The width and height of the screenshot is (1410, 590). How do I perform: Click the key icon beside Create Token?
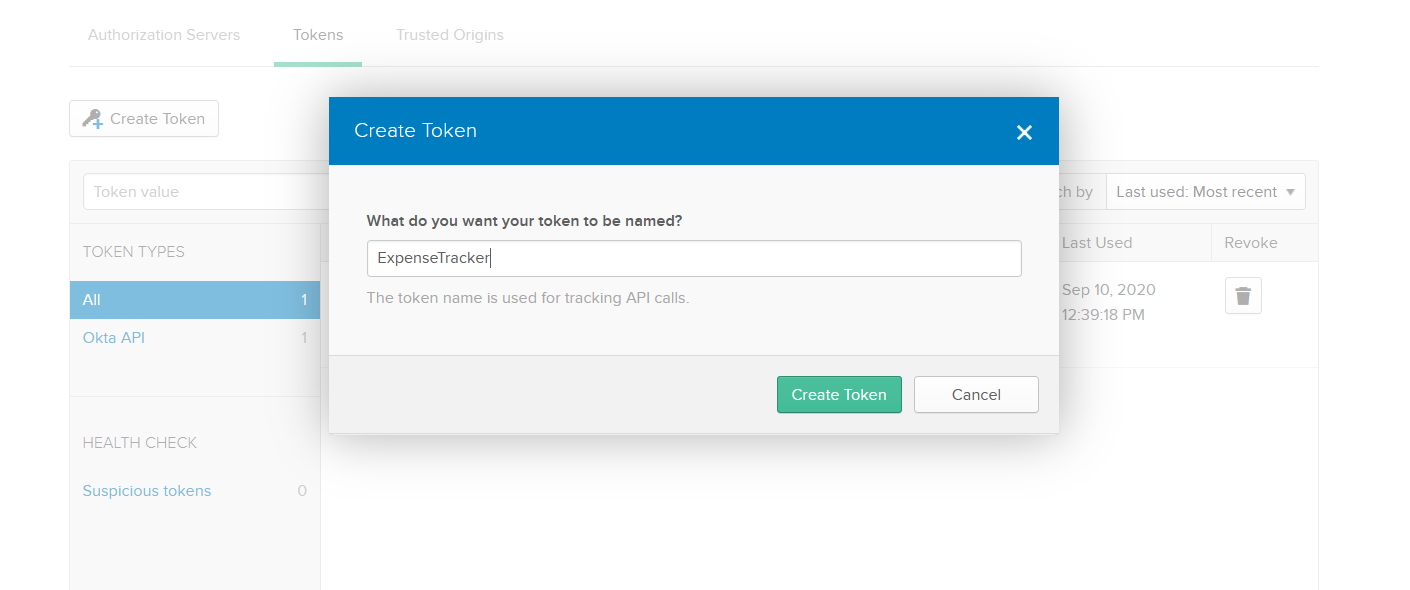pos(93,118)
